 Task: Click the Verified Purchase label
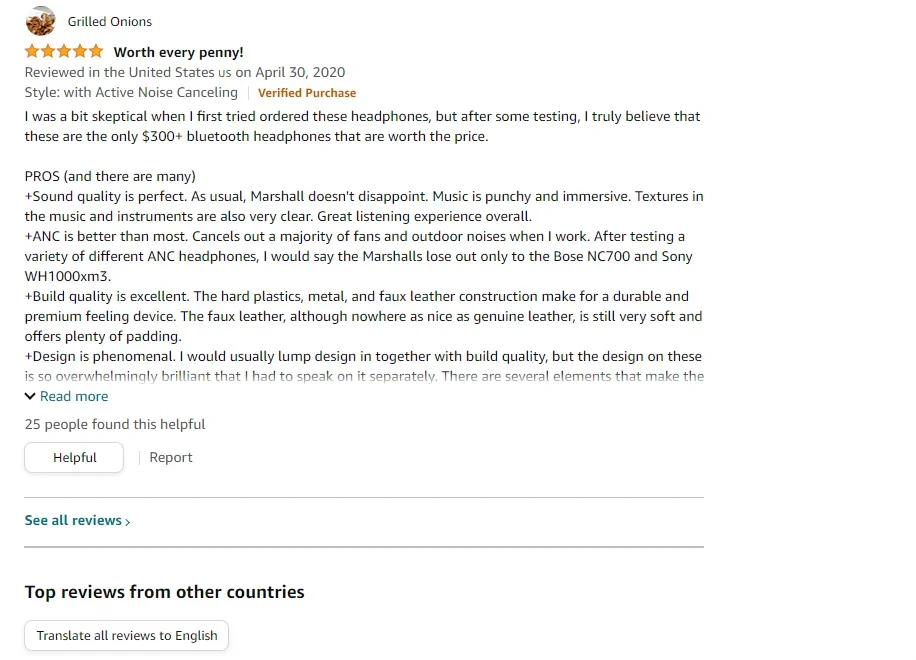(x=307, y=93)
